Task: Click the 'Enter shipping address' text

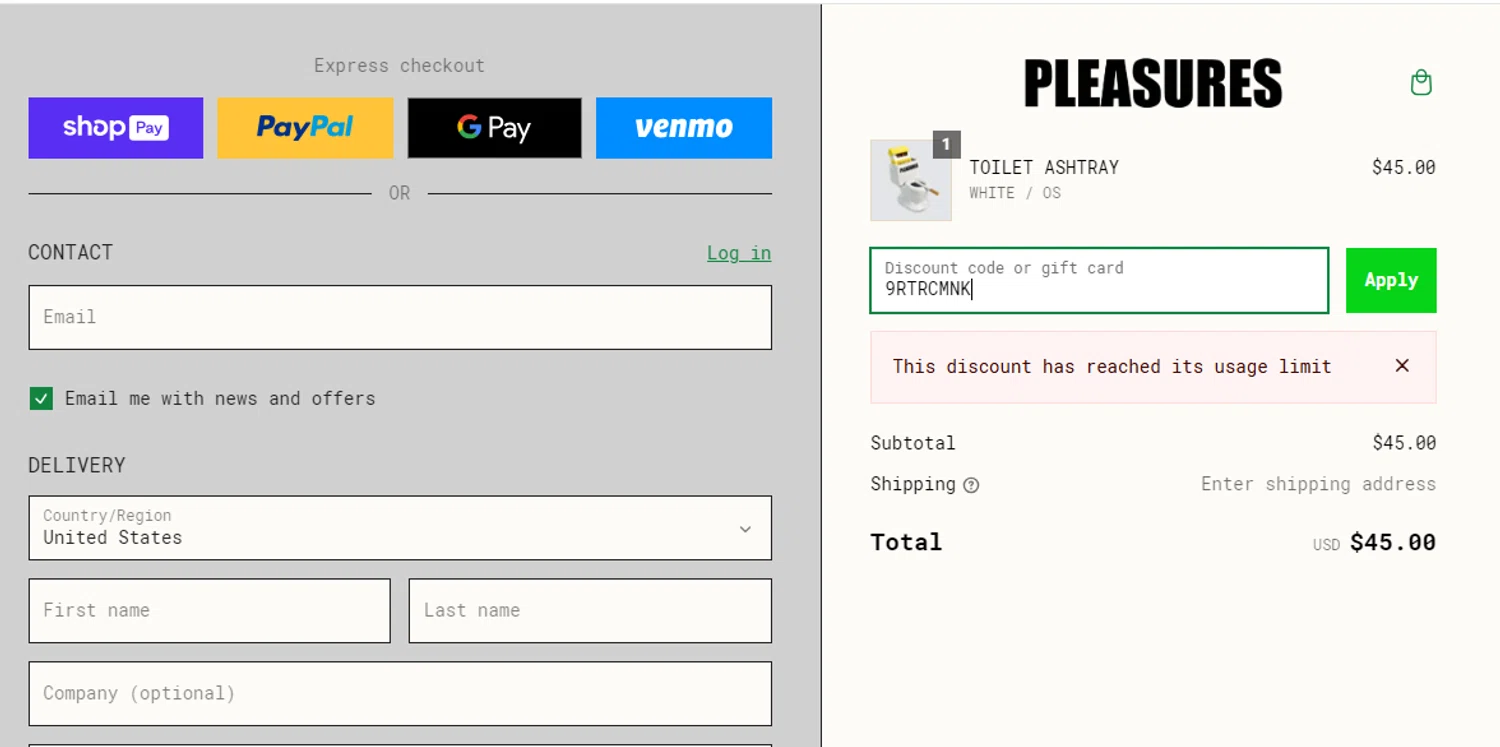Action: click(x=1318, y=484)
